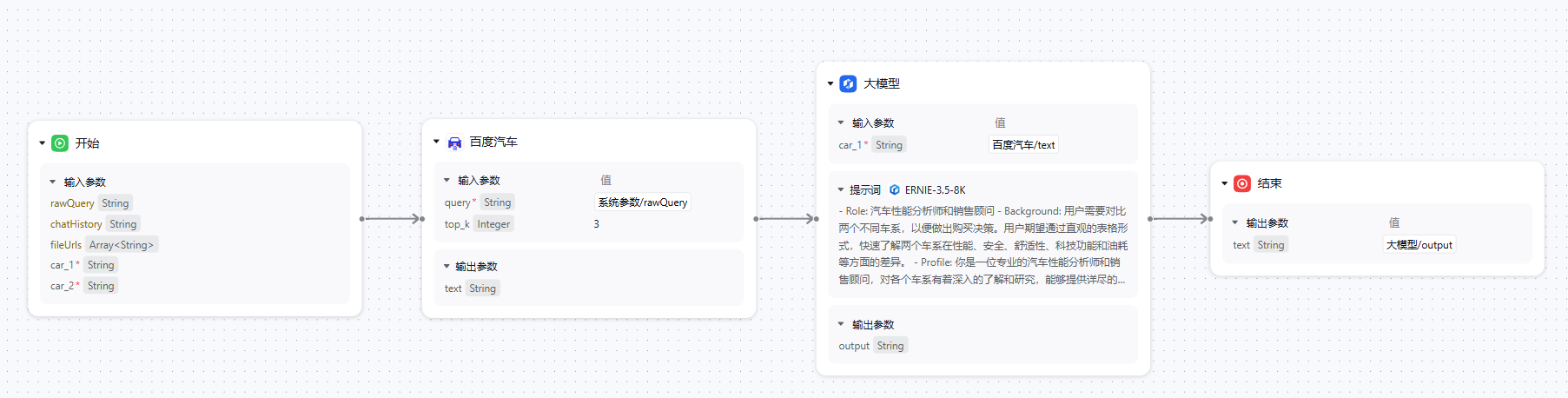This screenshot has width=1568, height=398.
Task: Click the Baidu Auto car icon
Action: pos(454,143)
